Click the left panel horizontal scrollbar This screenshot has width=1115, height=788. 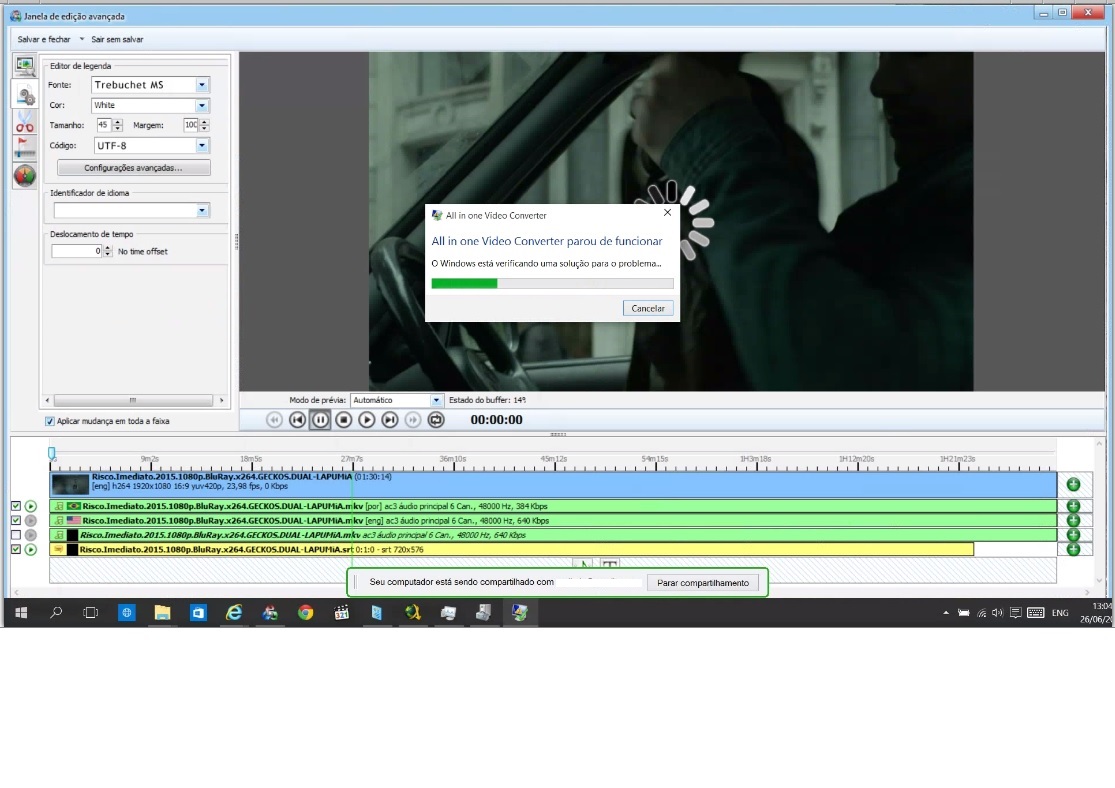[134, 400]
